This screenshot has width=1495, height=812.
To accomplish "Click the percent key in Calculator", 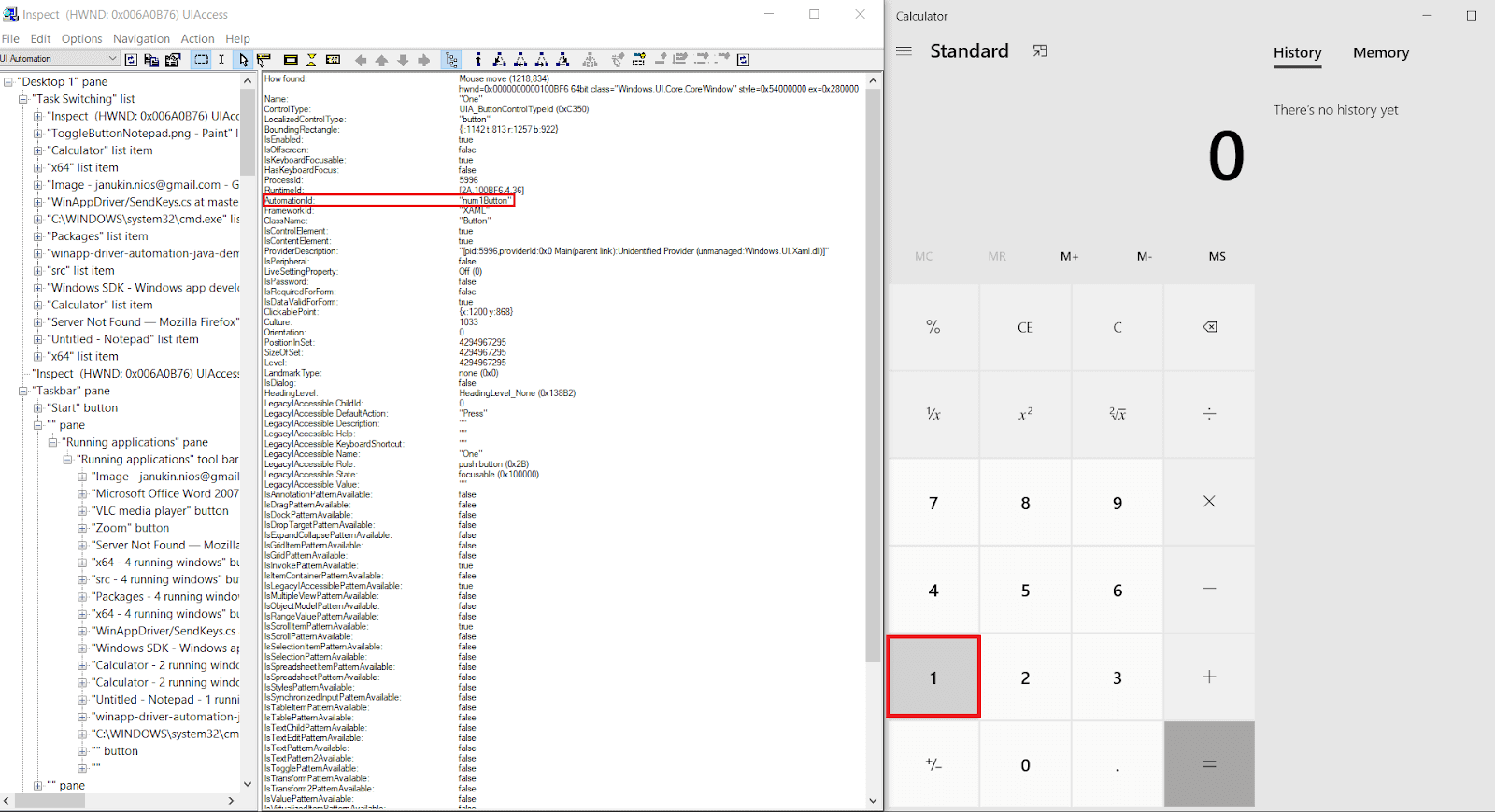I will (x=933, y=327).
